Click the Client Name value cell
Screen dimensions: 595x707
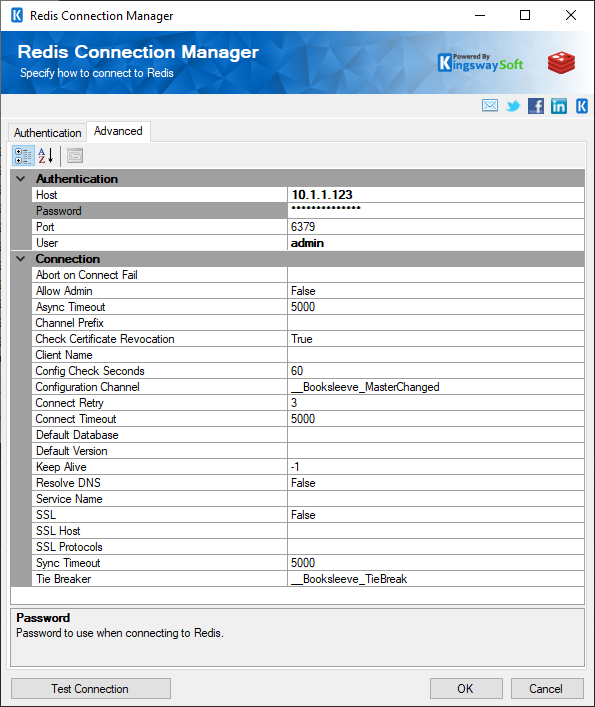436,355
